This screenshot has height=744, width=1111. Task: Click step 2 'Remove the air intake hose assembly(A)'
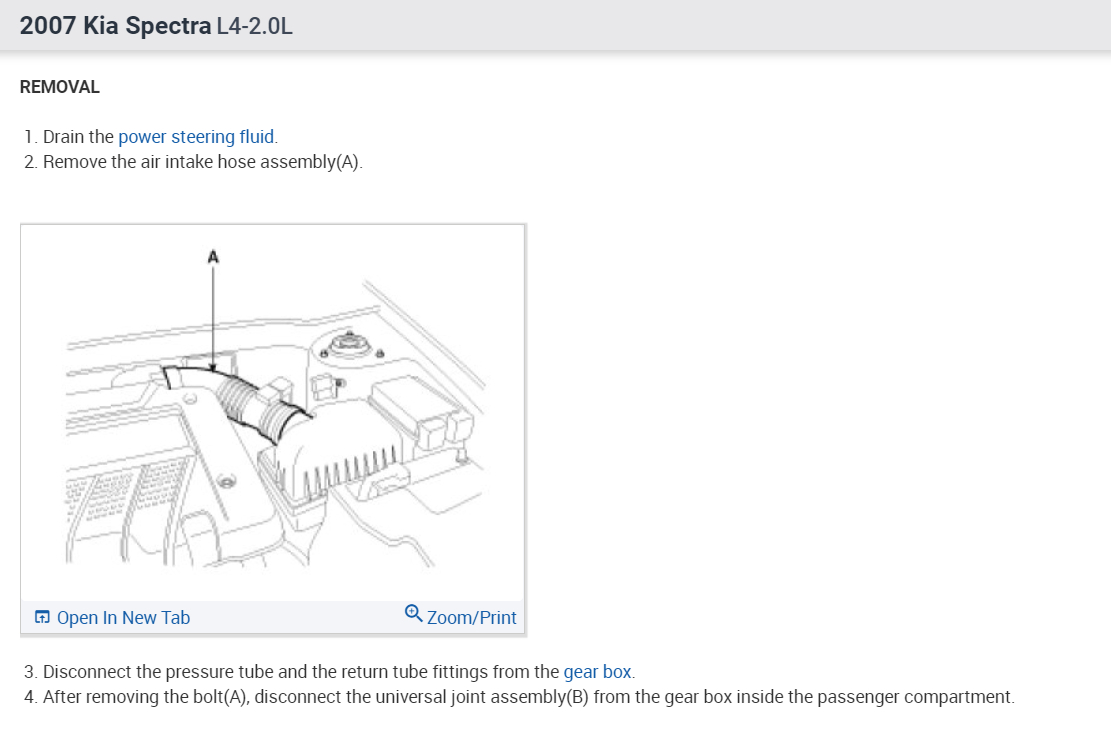(203, 162)
